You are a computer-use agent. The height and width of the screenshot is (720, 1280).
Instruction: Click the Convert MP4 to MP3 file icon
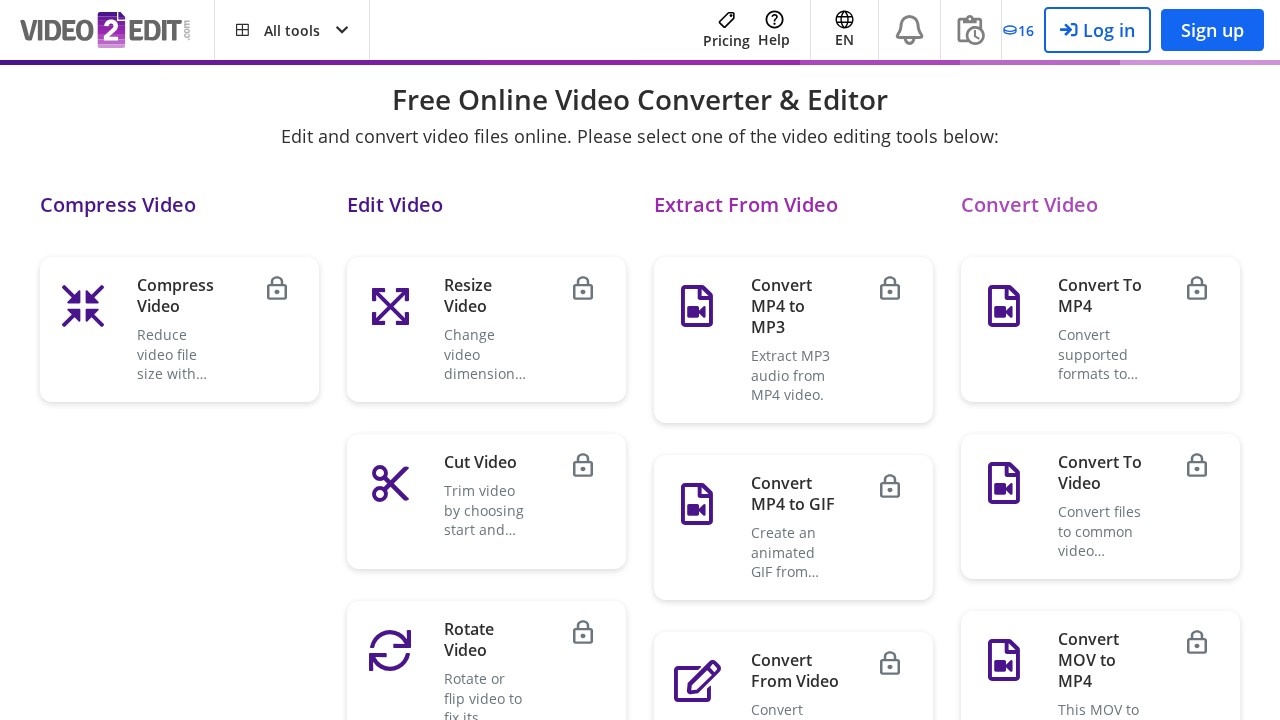coord(697,306)
